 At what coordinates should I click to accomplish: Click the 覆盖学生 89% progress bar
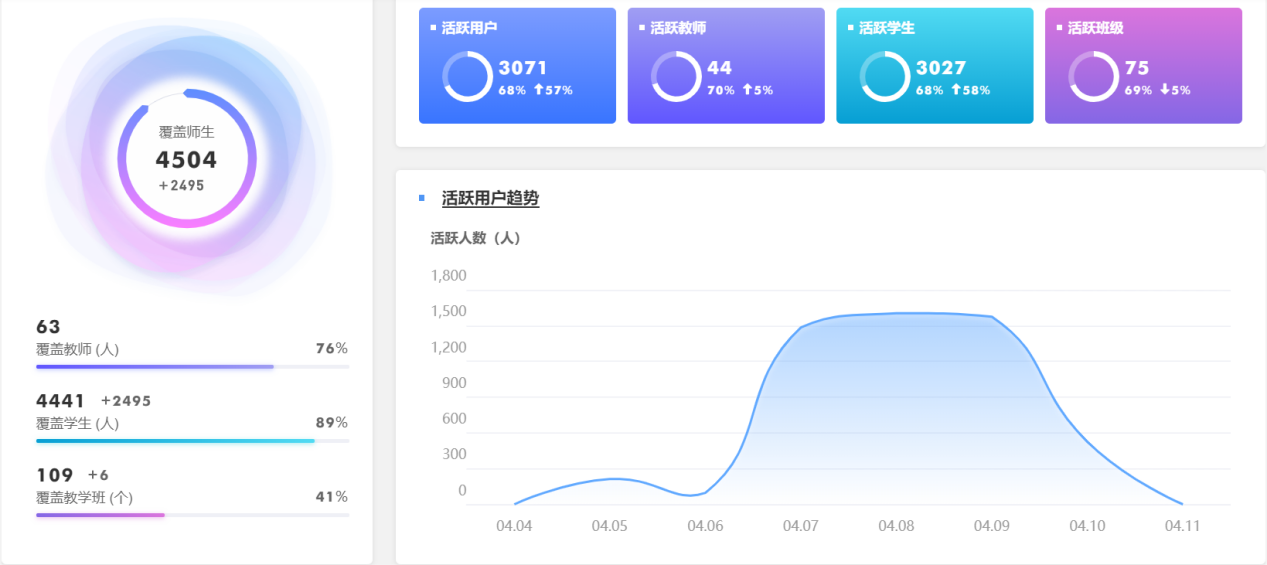tap(192, 441)
